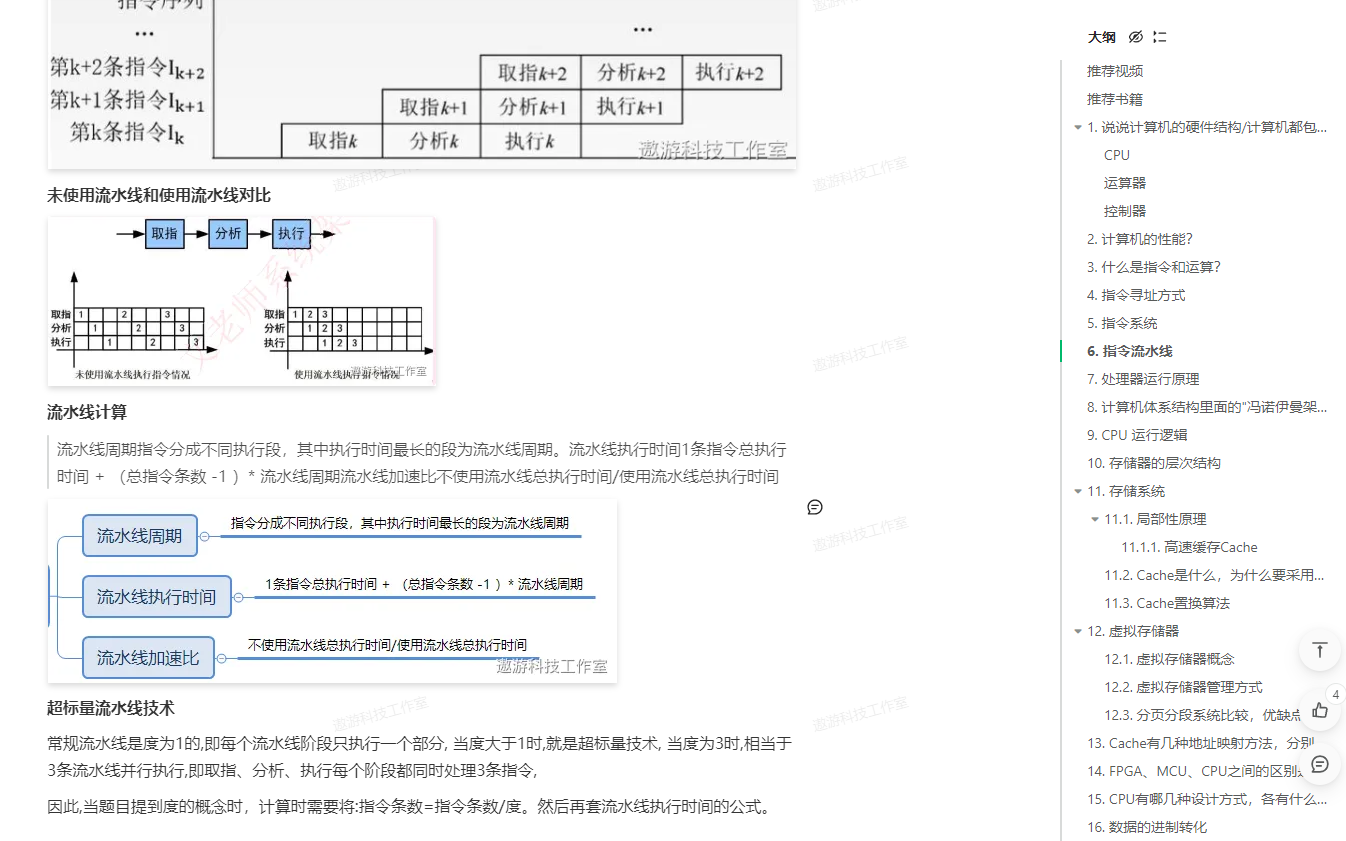Click the pipeline comparison diagram image
This screenshot has width=1346, height=841.
tap(241, 301)
